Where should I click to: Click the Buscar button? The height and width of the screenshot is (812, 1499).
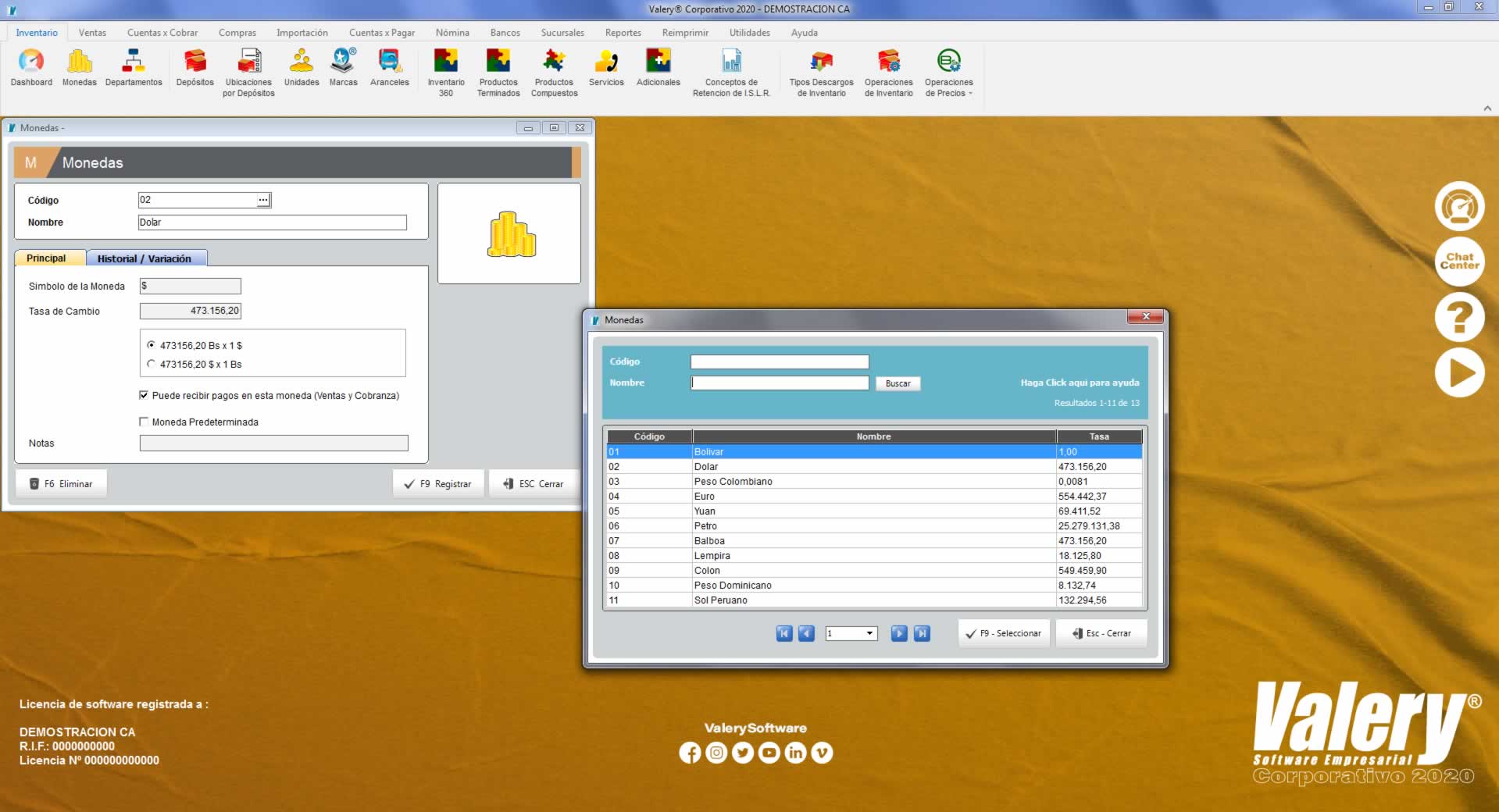tap(898, 383)
